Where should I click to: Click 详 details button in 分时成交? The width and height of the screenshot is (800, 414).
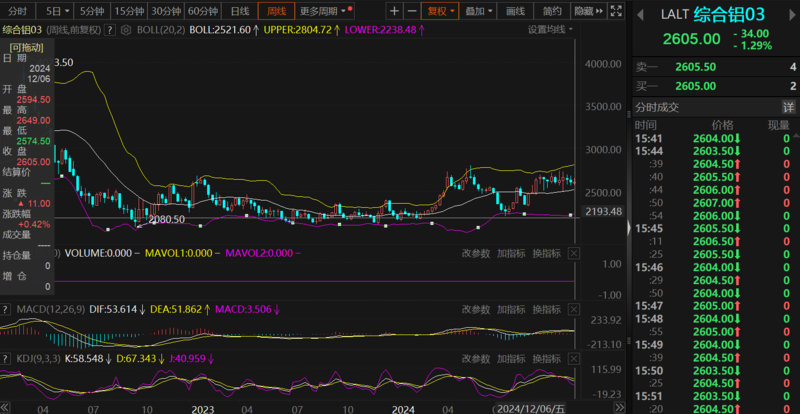point(788,107)
